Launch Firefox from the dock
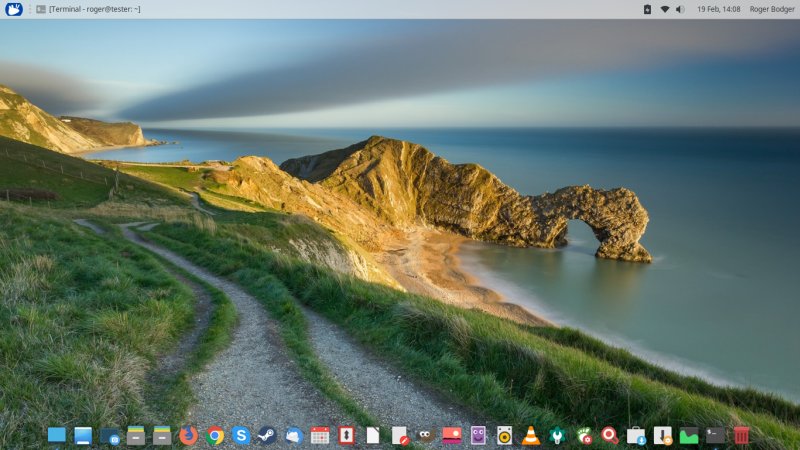The width and height of the screenshot is (800, 450). click(189, 435)
